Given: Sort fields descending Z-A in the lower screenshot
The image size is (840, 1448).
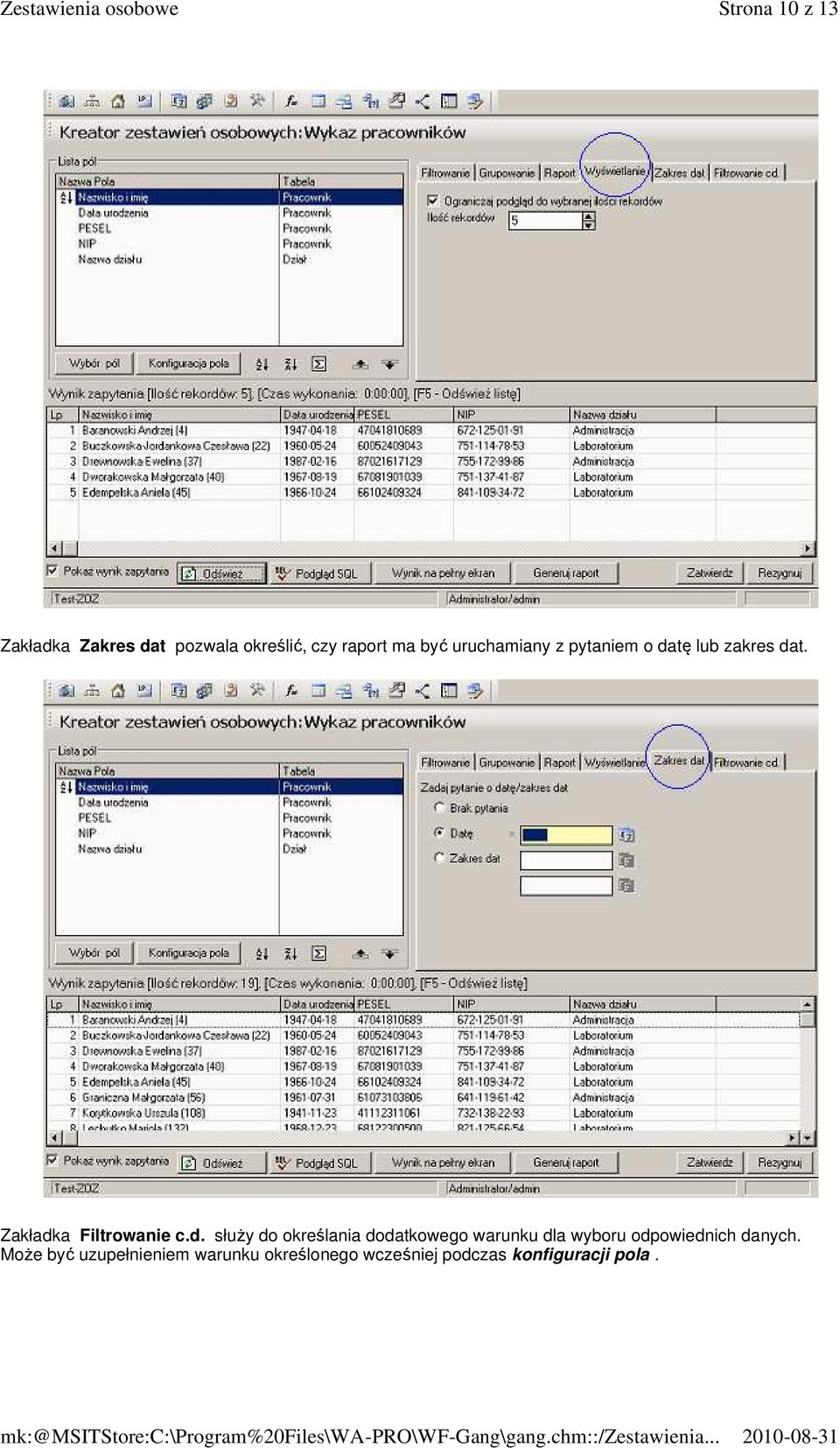Looking at the screenshot, I should coord(291,953).
